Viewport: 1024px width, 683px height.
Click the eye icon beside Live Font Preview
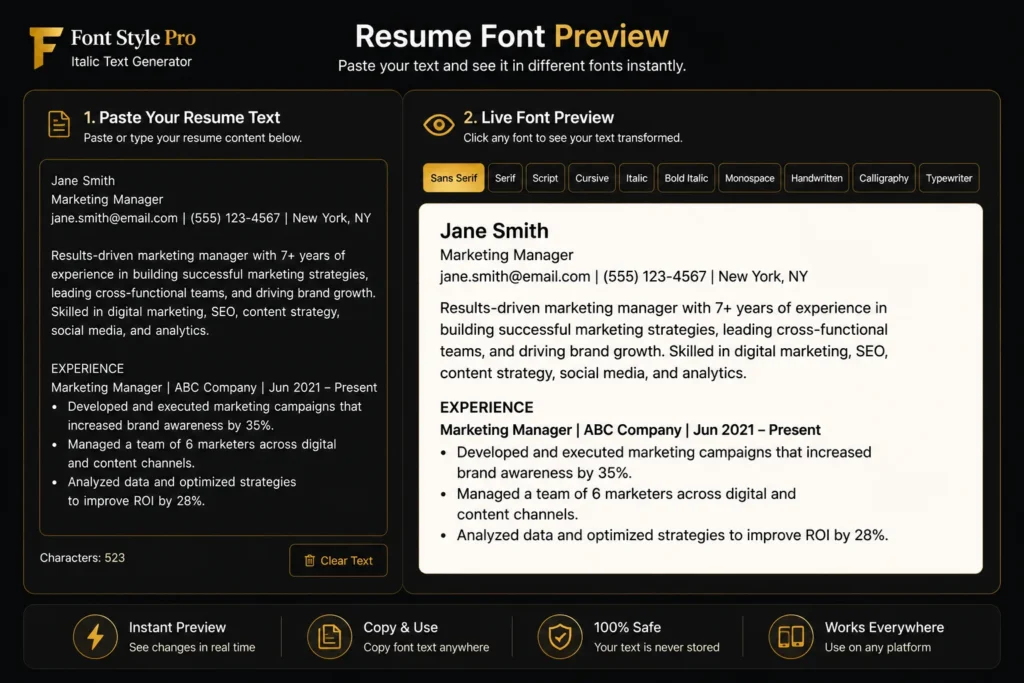pos(438,125)
